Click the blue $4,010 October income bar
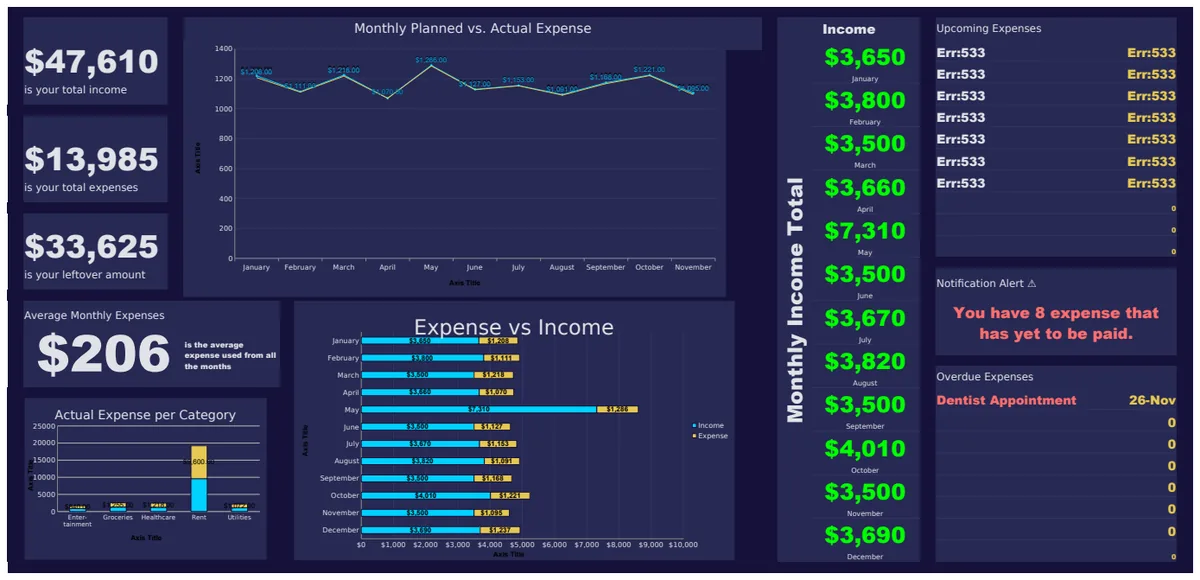This screenshot has height=580, width=1200. [x=425, y=495]
